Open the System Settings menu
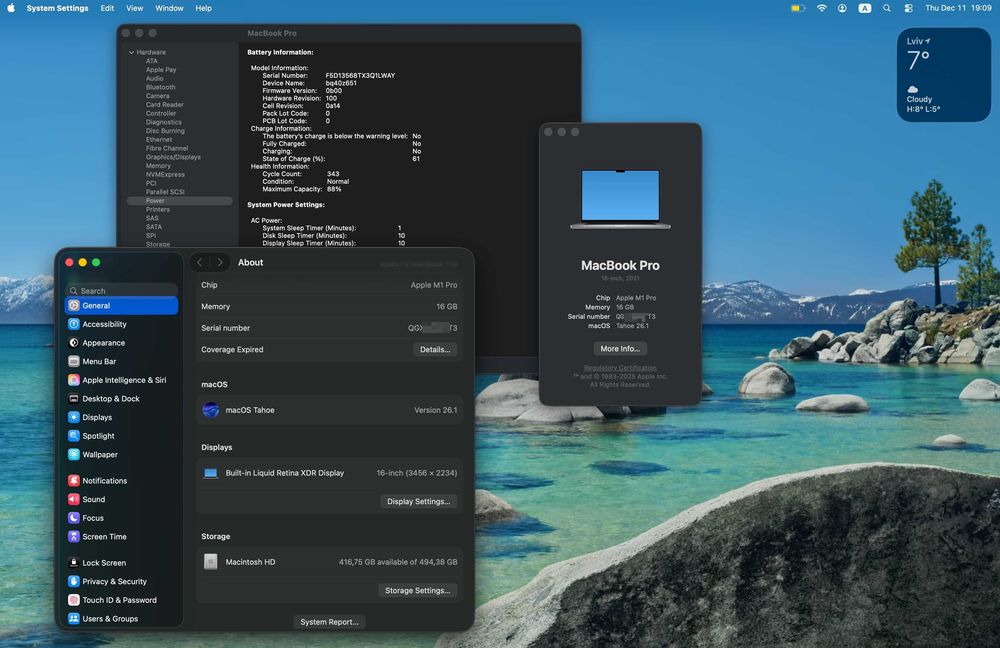 [x=57, y=8]
